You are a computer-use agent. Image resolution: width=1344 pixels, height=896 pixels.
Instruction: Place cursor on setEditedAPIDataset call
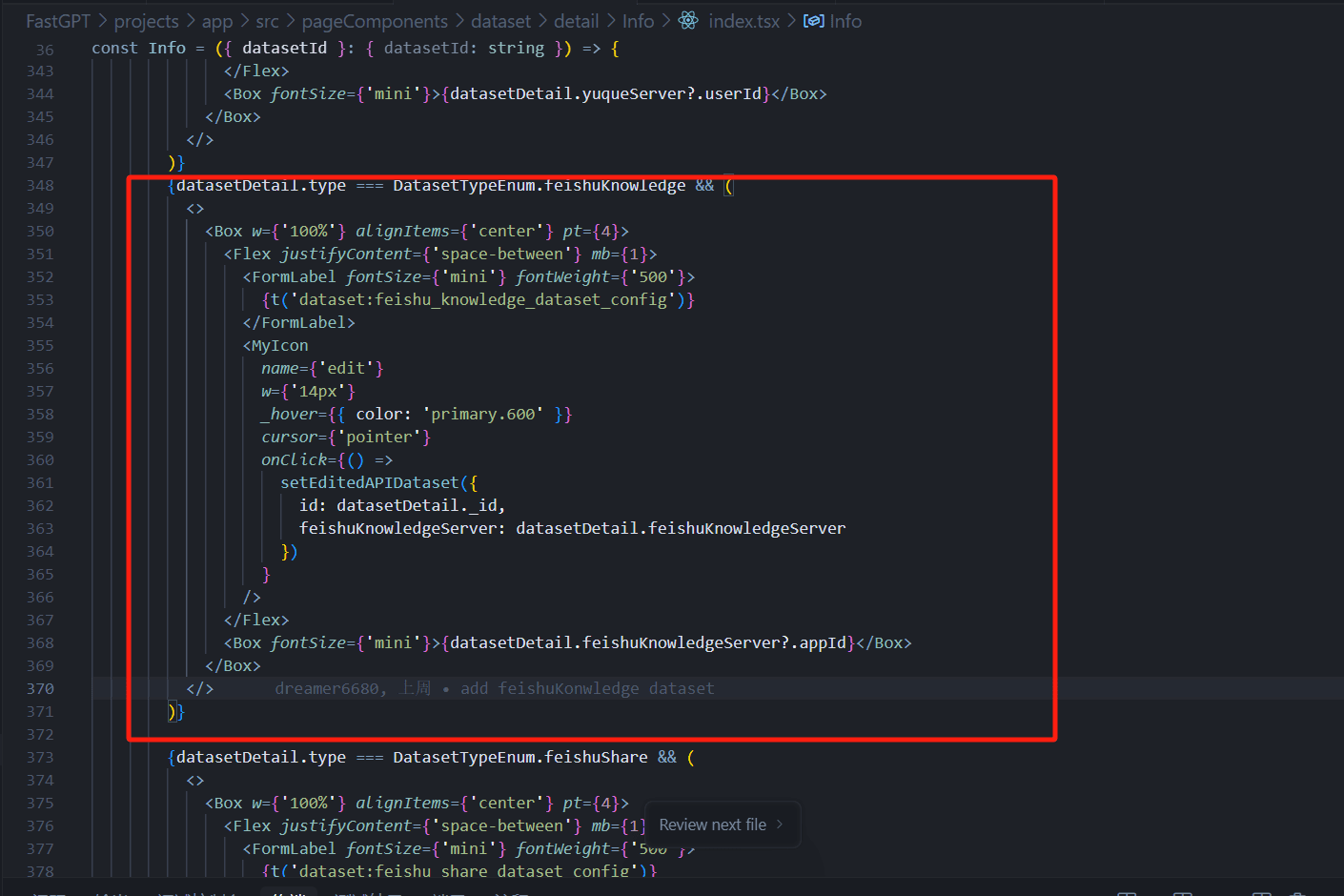[x=369, y=483]
